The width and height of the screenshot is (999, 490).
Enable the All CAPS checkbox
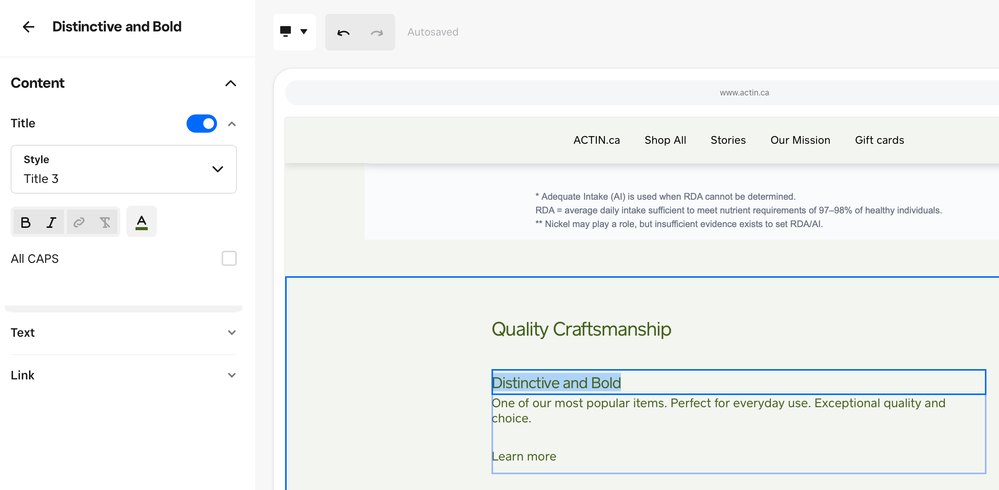(x=229, y=259)
